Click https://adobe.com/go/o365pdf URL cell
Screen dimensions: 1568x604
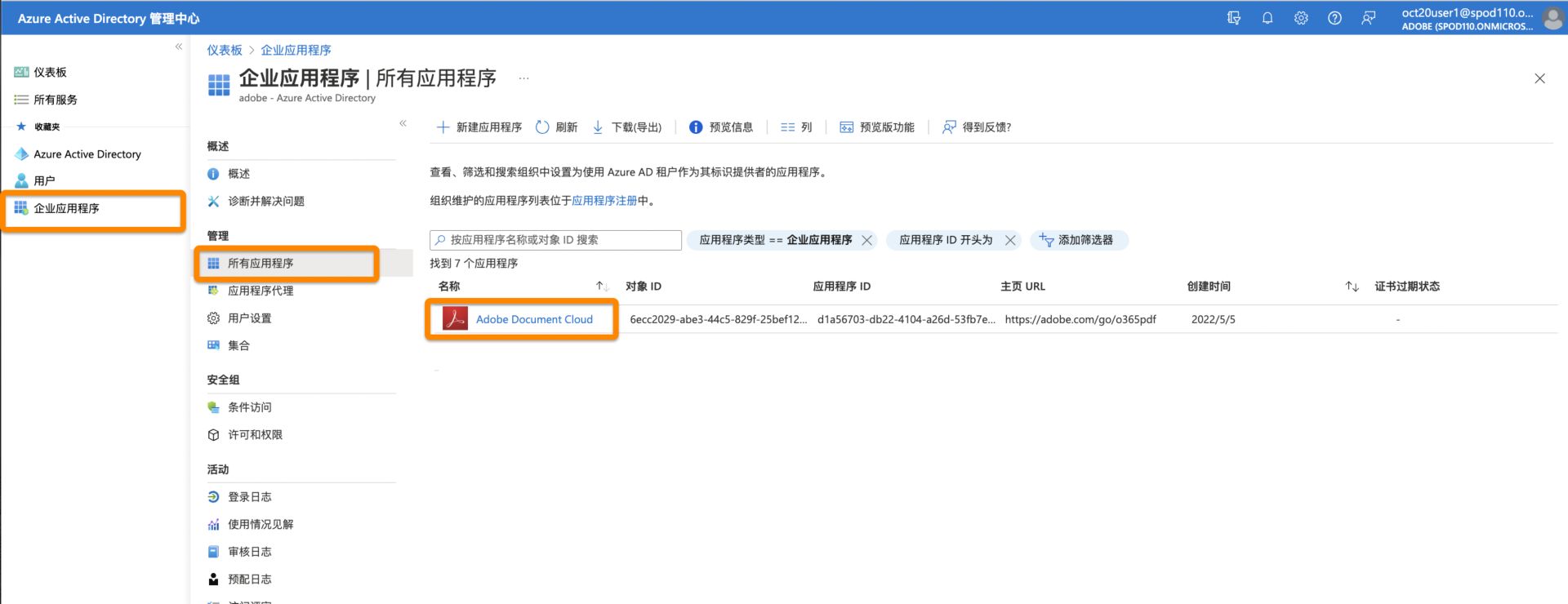click(x=1080, y=319)
